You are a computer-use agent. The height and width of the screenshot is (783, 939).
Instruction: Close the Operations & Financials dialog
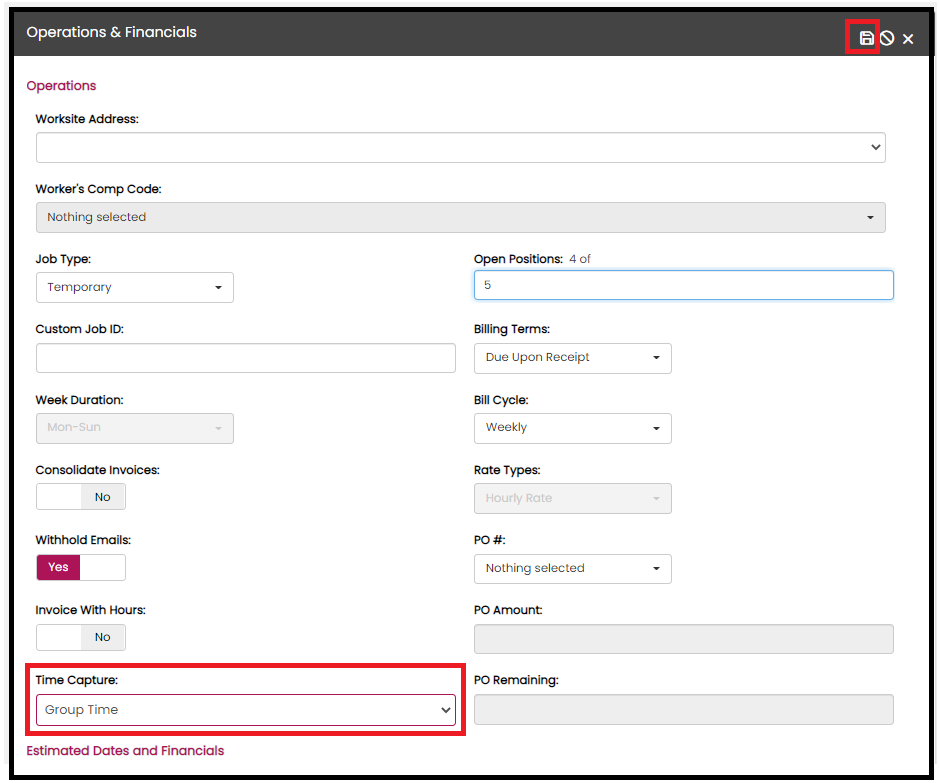(x=908, y=39)
